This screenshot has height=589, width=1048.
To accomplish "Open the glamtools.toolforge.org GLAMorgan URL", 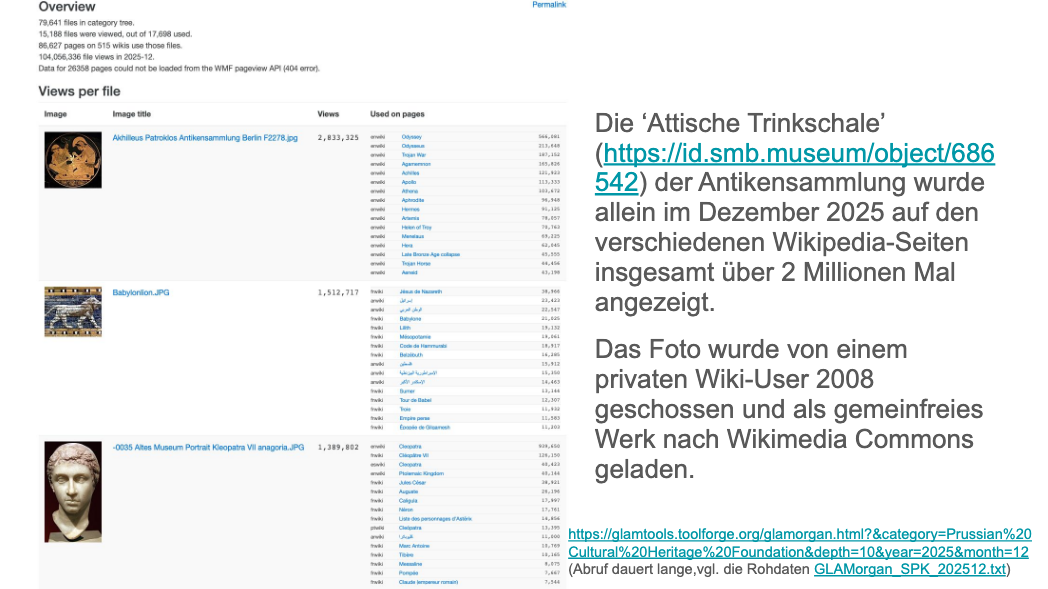I will (799, 543).
